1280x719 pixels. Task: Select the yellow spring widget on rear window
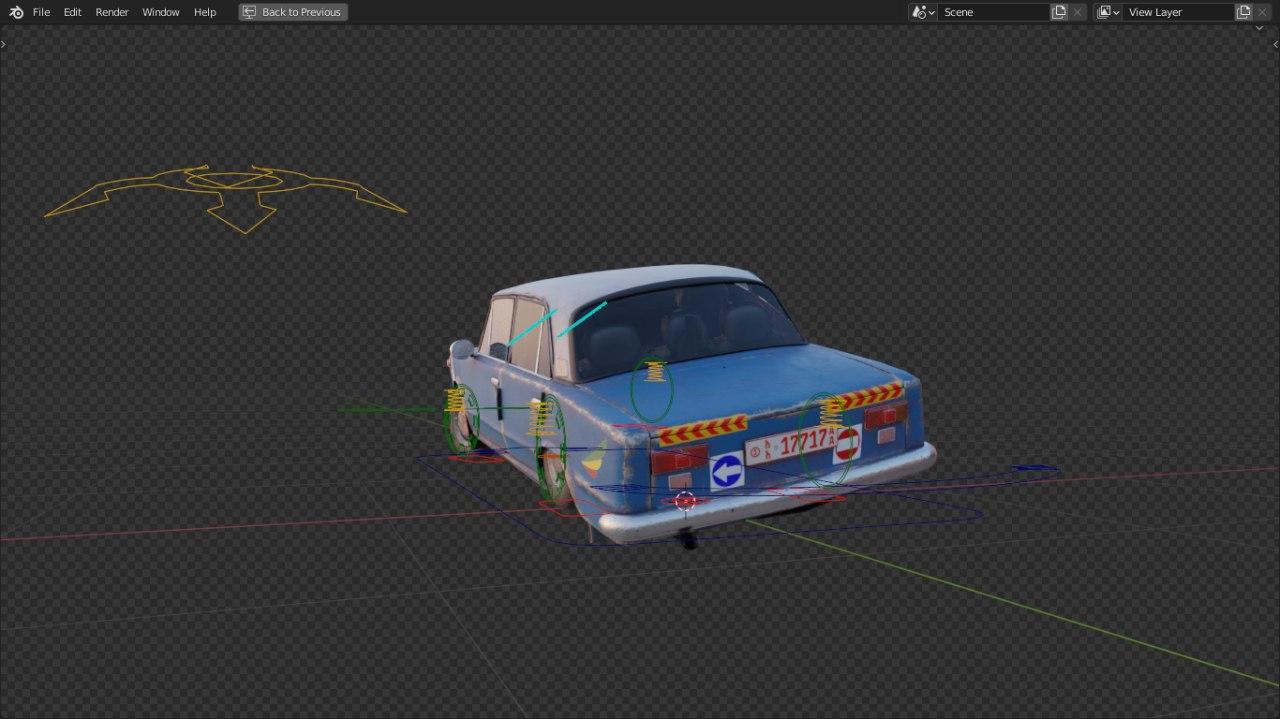[655, 371]
